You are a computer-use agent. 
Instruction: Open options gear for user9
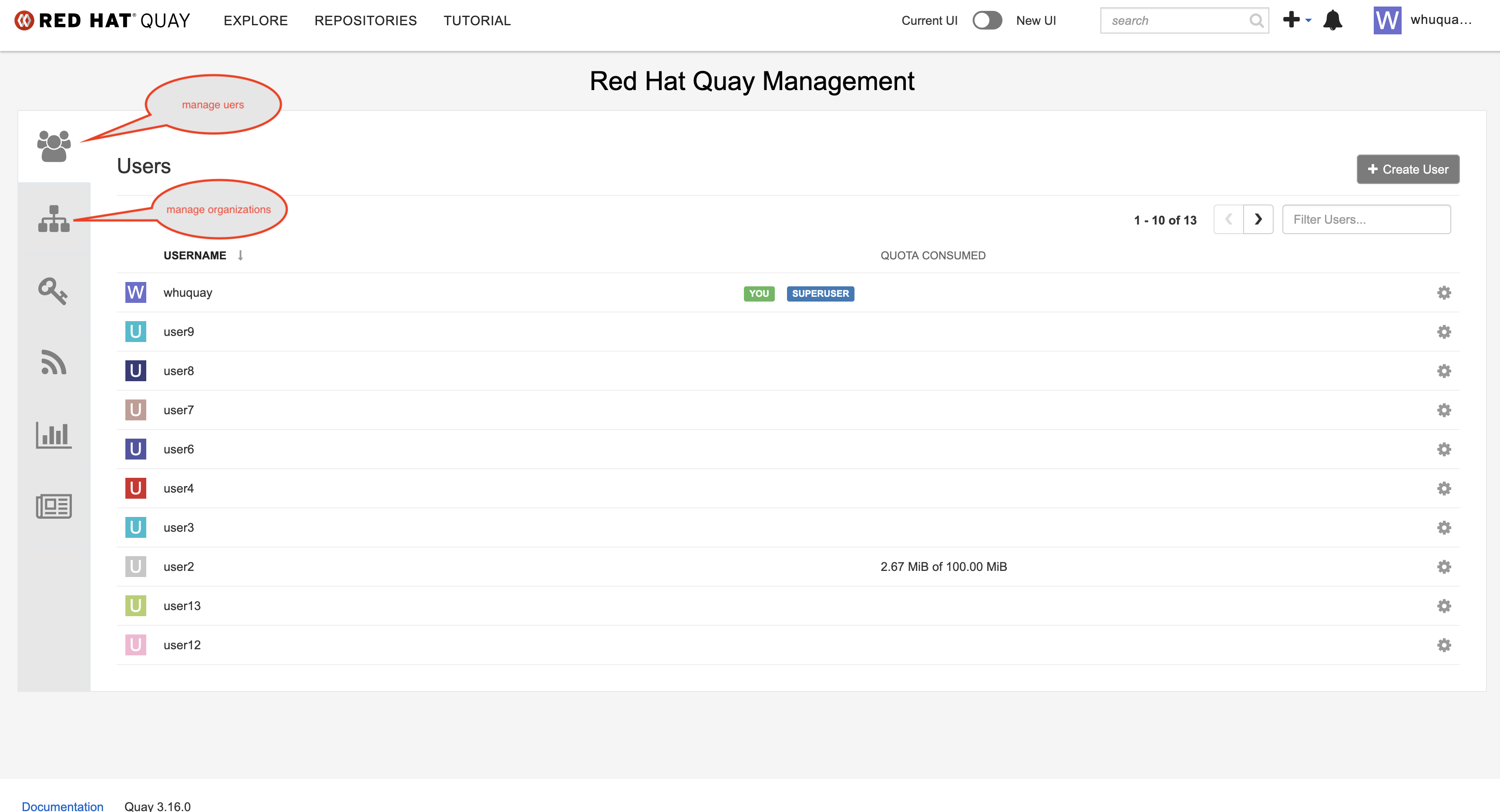coord(1443,332)
